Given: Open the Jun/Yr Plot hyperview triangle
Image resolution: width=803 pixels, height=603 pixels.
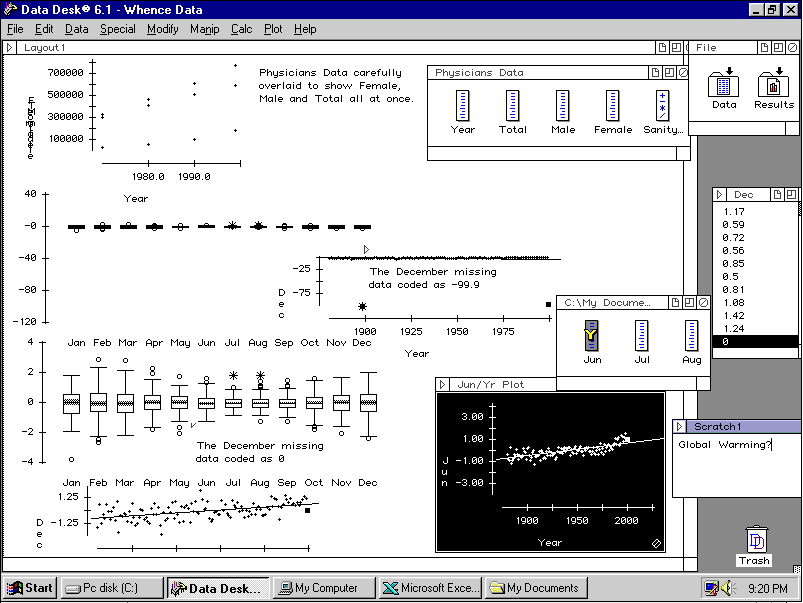Looking at the screenshot, I should coord(443,384).
